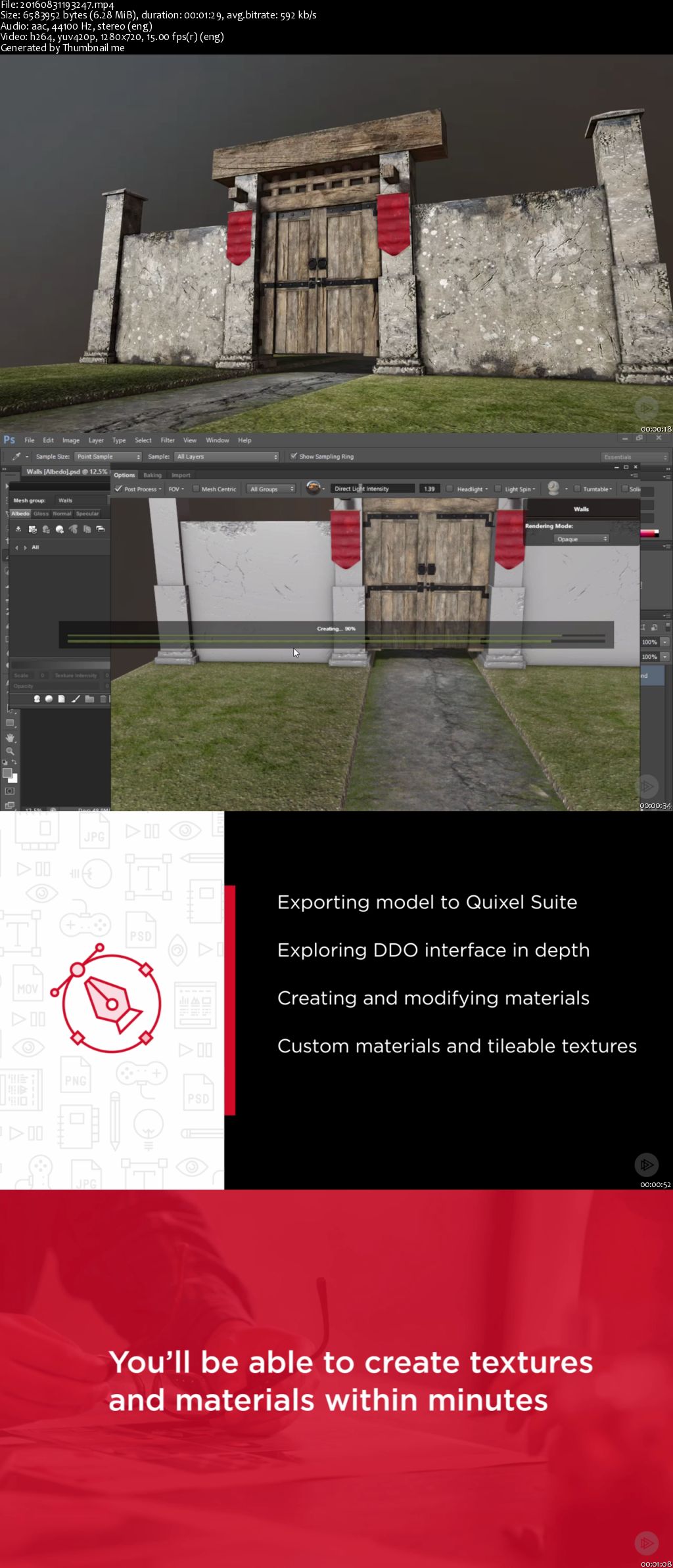
Task: Enable the Headlight checkbox
Action: coord(450,489)
